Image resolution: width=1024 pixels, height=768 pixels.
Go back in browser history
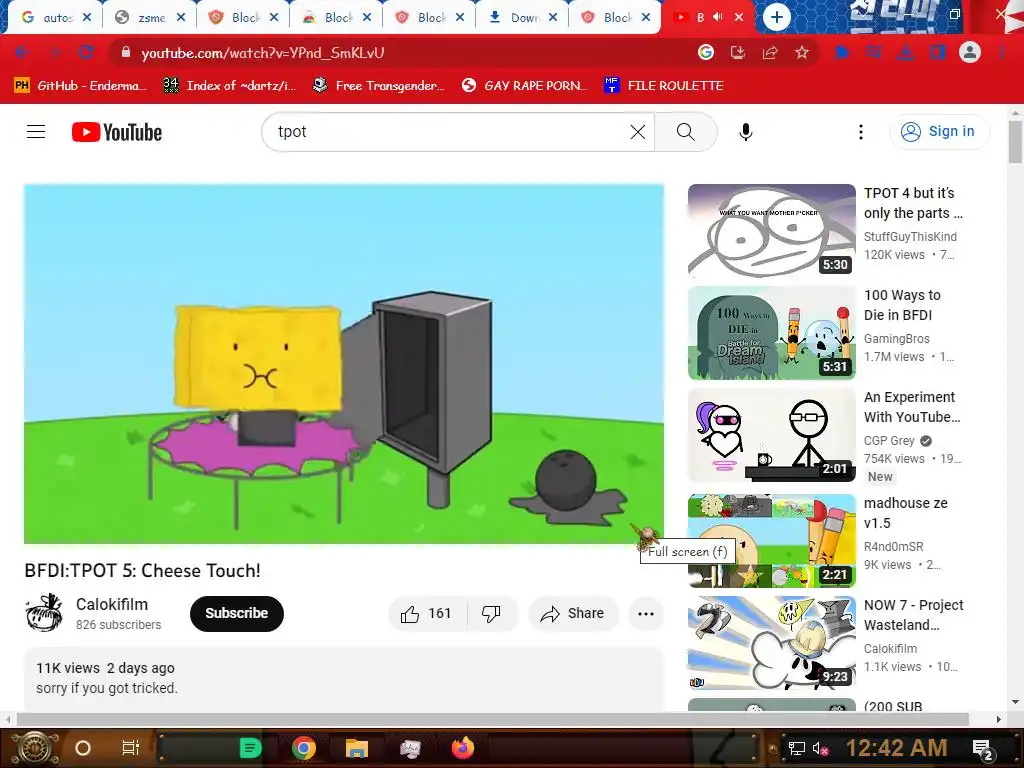[x=22, y=53]
